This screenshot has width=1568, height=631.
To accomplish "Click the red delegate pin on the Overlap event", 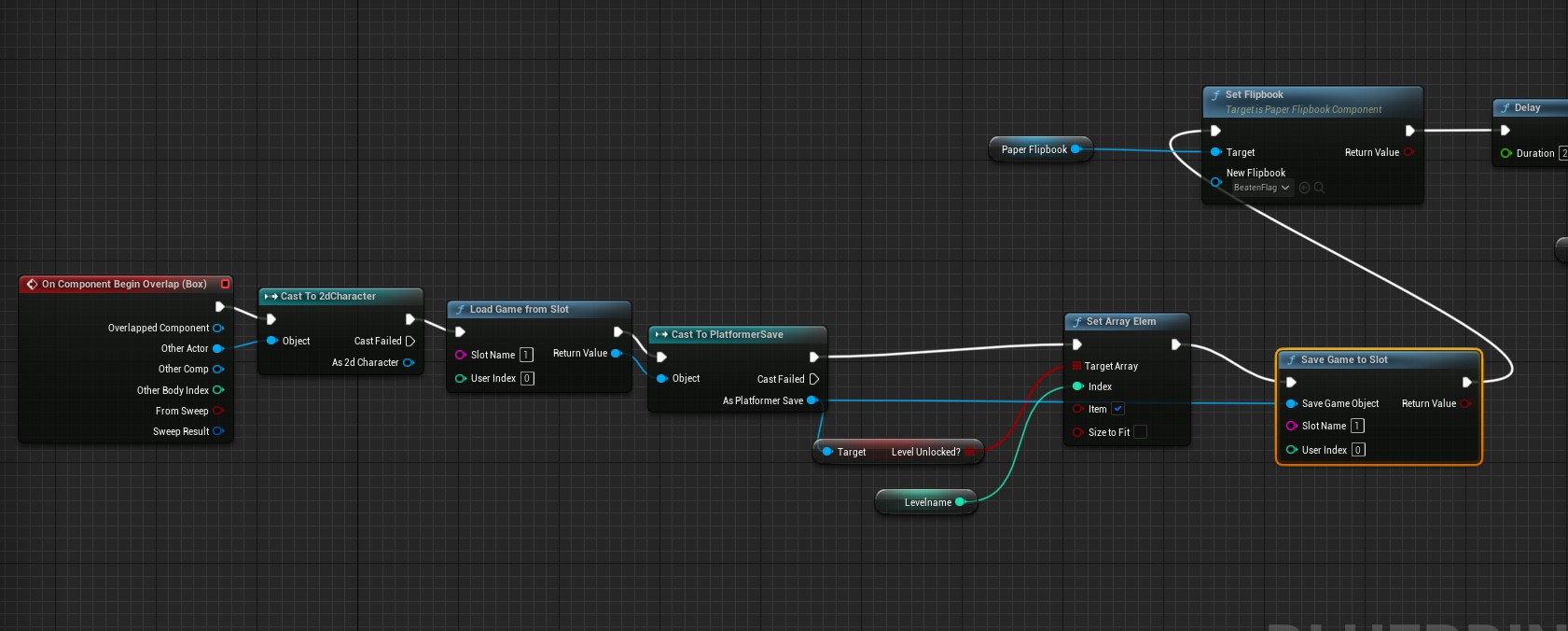I will pos(225,284).
